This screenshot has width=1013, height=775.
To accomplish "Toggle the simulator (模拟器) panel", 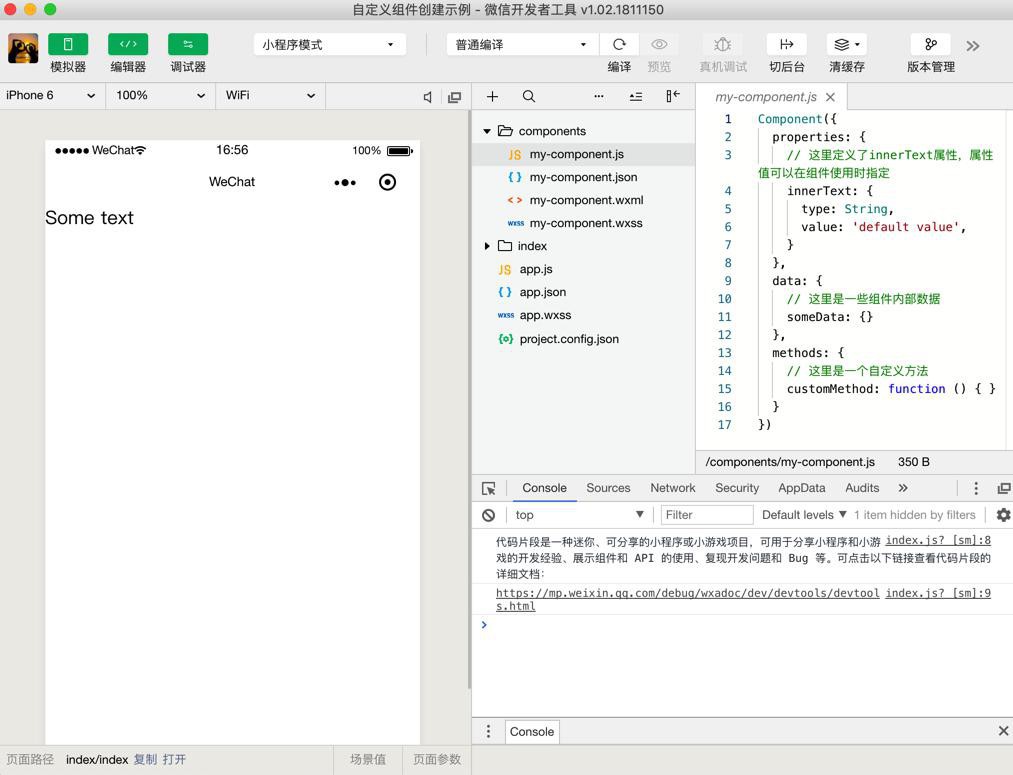I will pos(68,44).
